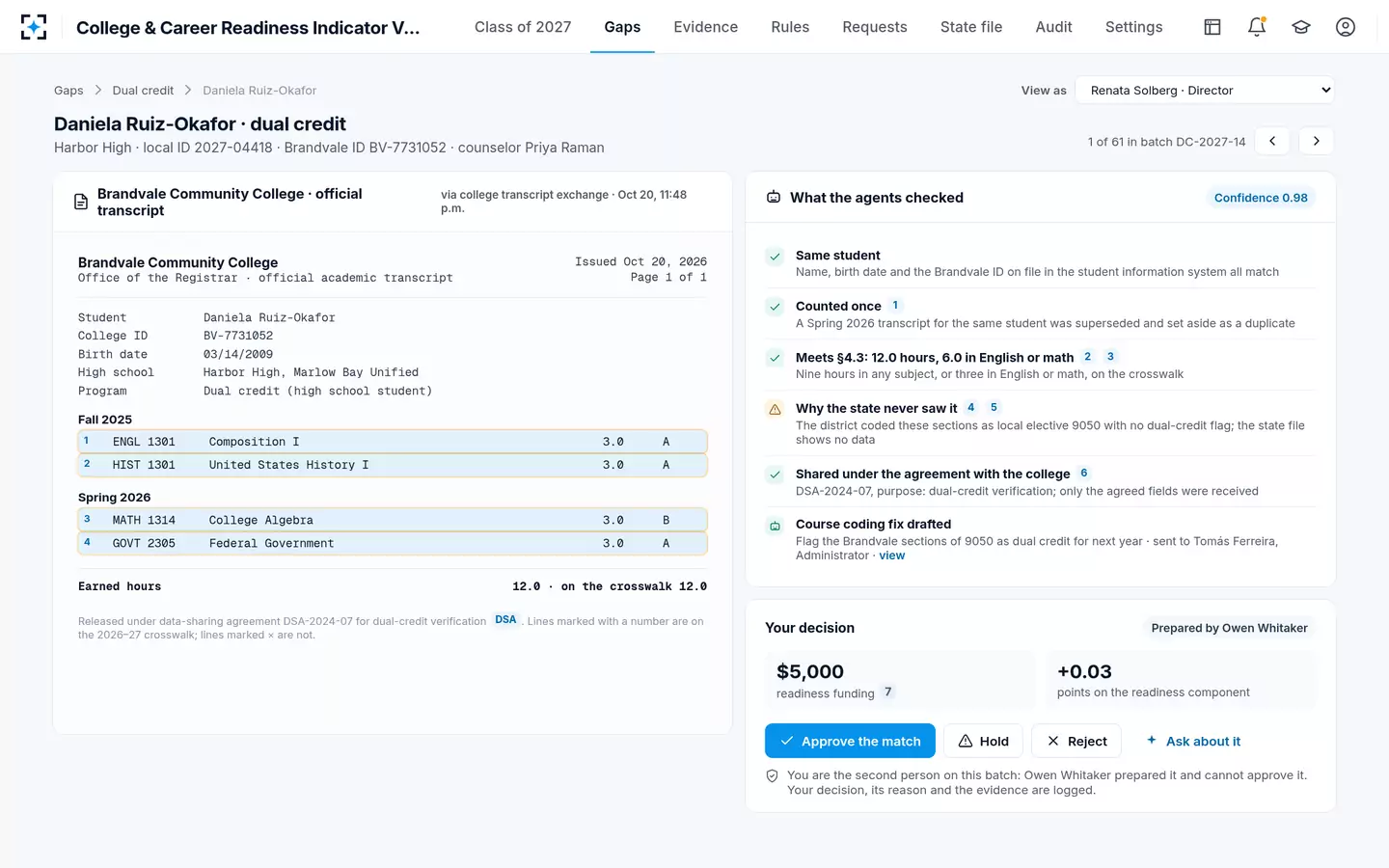Screen dimensions: 1389x868
Task: Open the Evidence tab
Action: (706, 27)
